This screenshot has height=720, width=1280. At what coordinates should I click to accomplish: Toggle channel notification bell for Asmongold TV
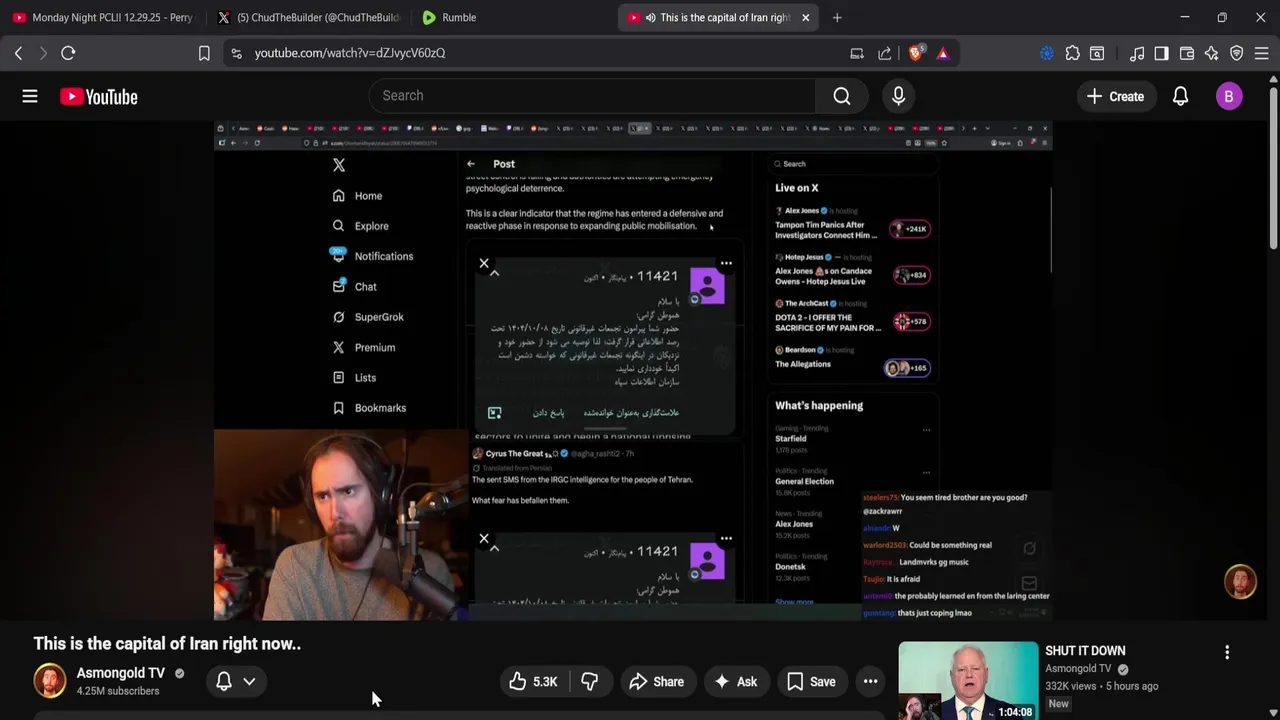click(224, 681)
